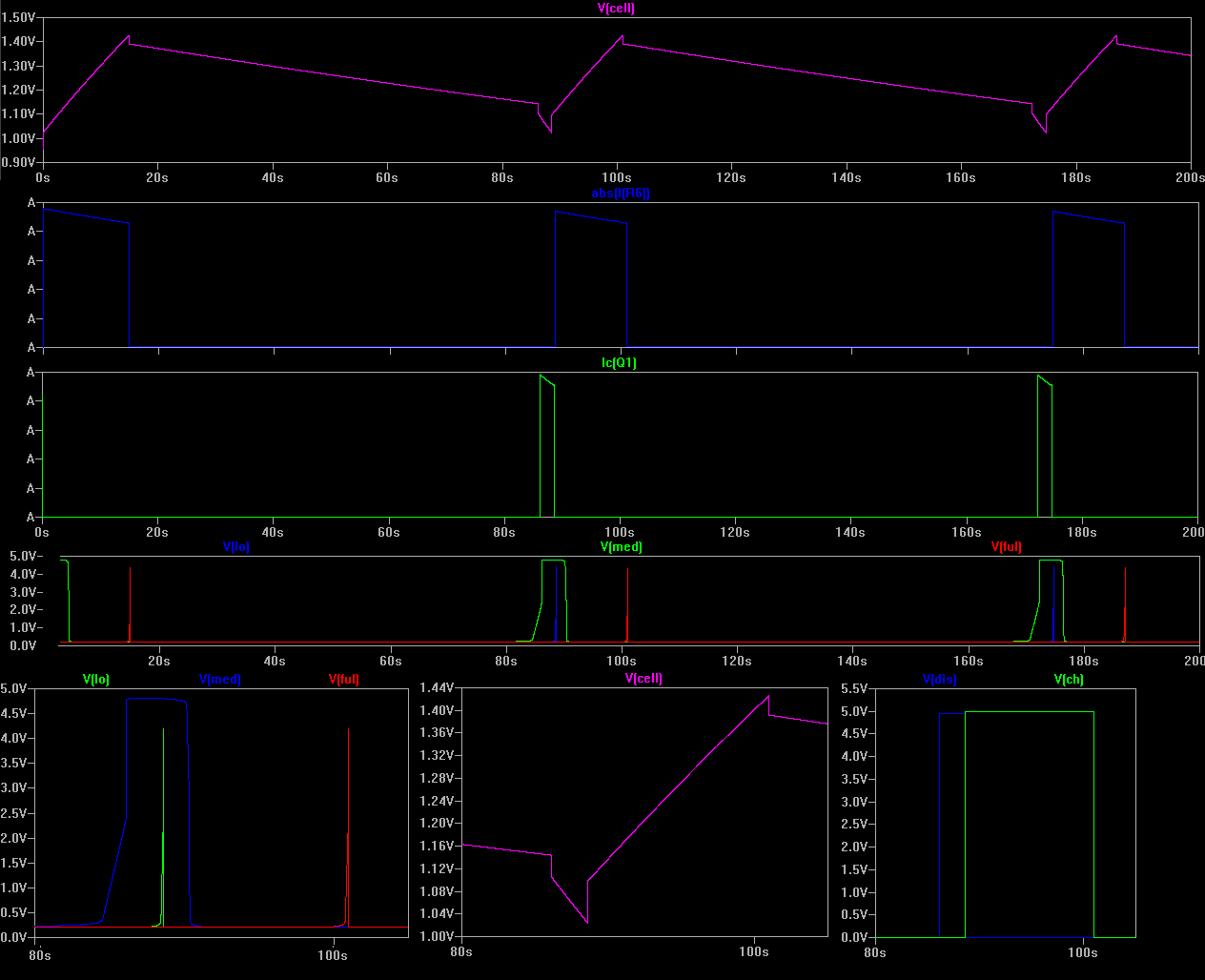
Task: Click the 120s time label under the Ic(Q1) plot
Action: [x=735, y=533]
